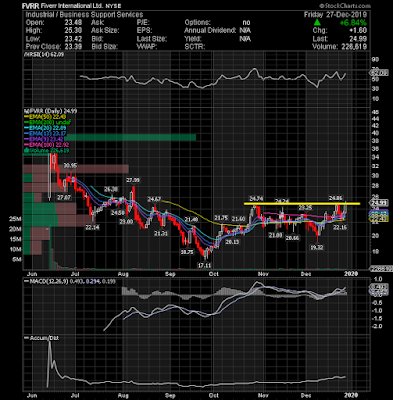The image size is (393, 400).
Task: Click the 24.67 price label
Action: 154,199
